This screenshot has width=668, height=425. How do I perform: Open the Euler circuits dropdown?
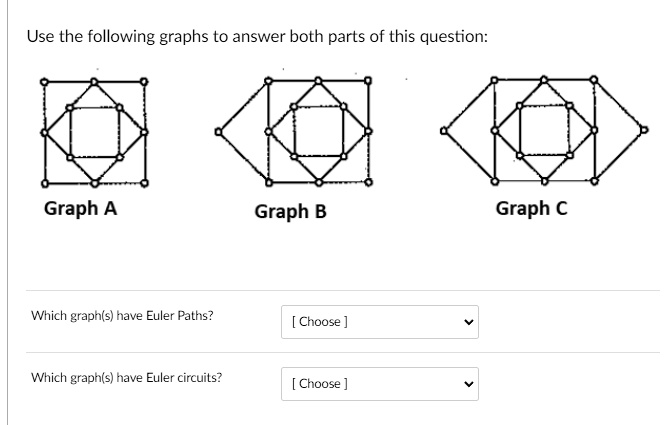380,384
